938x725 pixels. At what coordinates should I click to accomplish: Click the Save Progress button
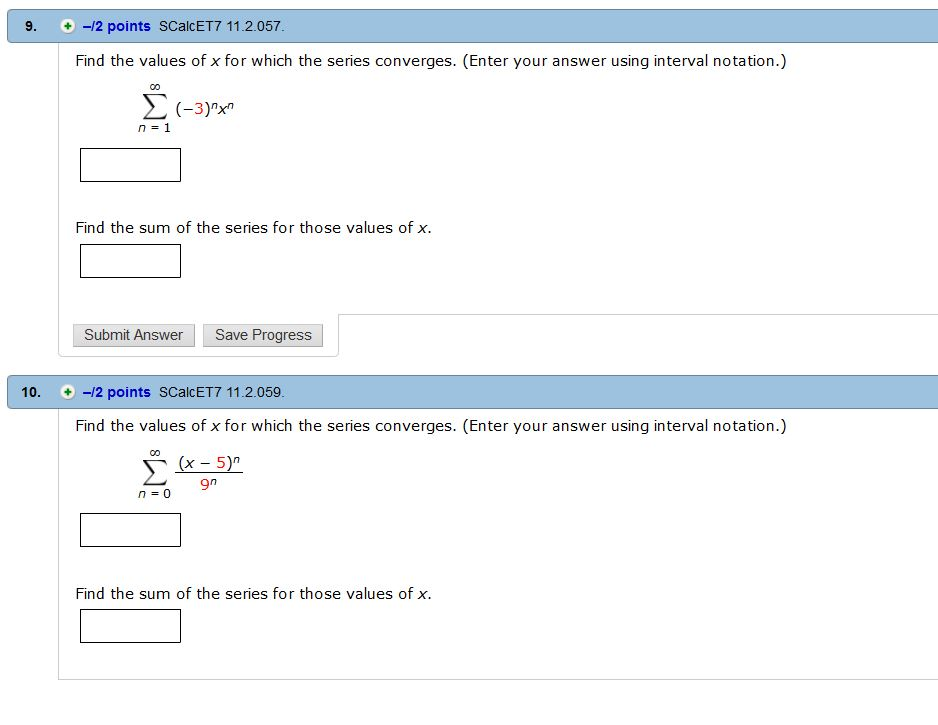click(x=262, y=334)
